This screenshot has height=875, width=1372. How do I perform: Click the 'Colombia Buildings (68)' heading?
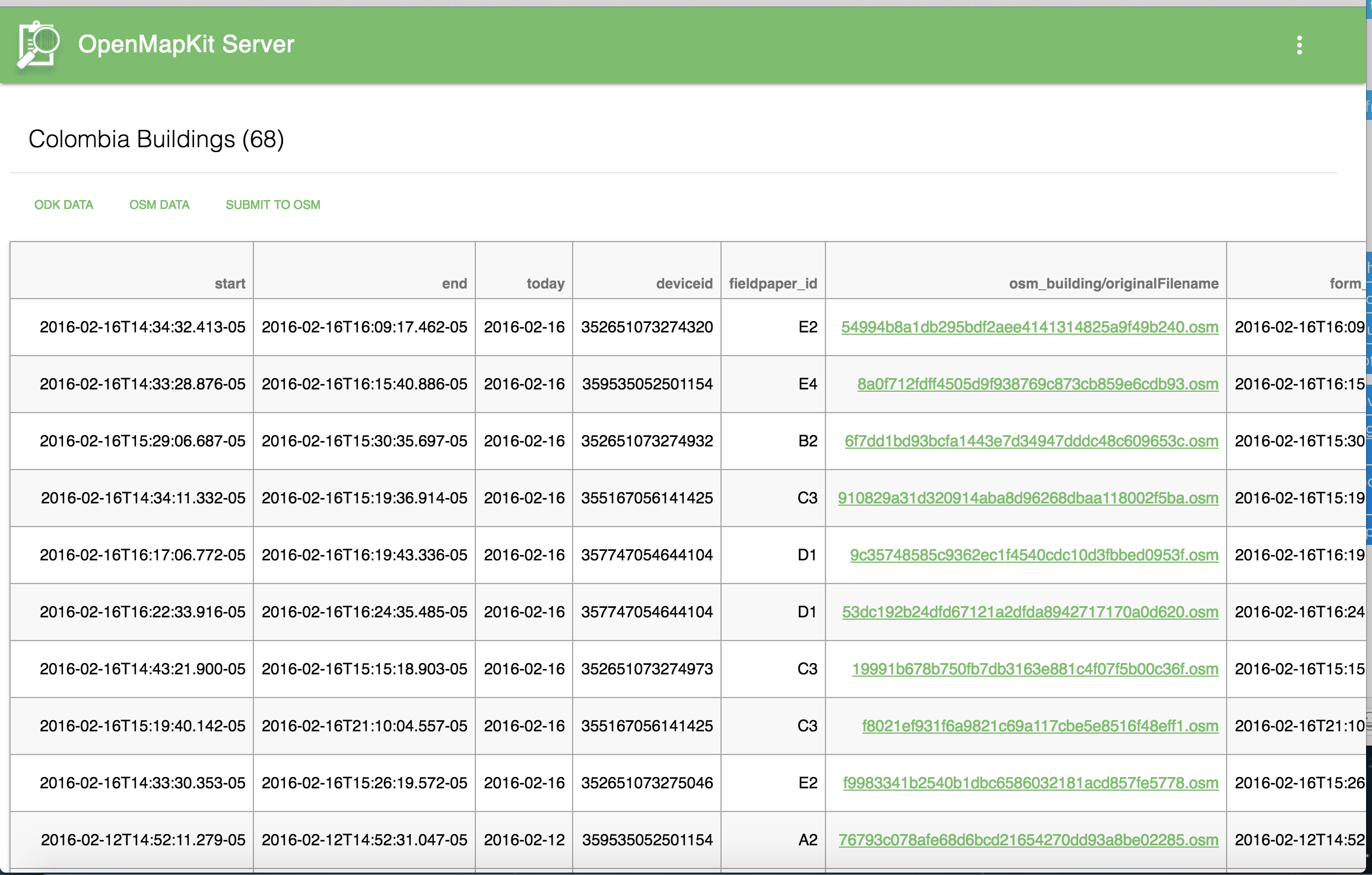point(156,139)
